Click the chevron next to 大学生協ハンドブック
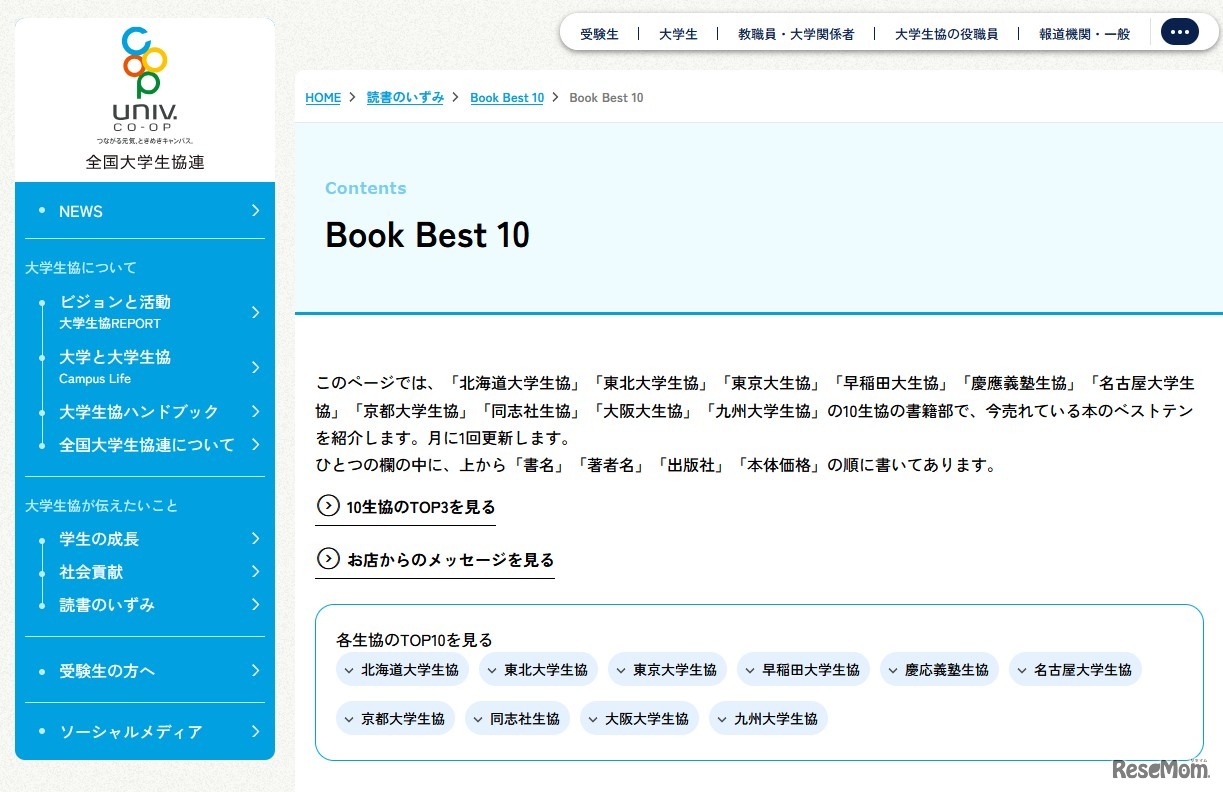The height and width of the screenshot is (792, 1223). point(257,411)
